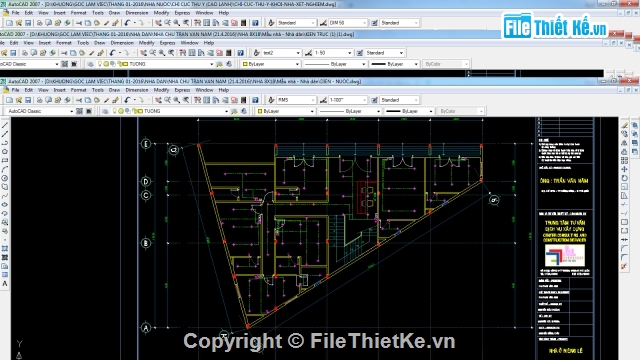Open 1-100 dimension style dropdown

(364, 100)
